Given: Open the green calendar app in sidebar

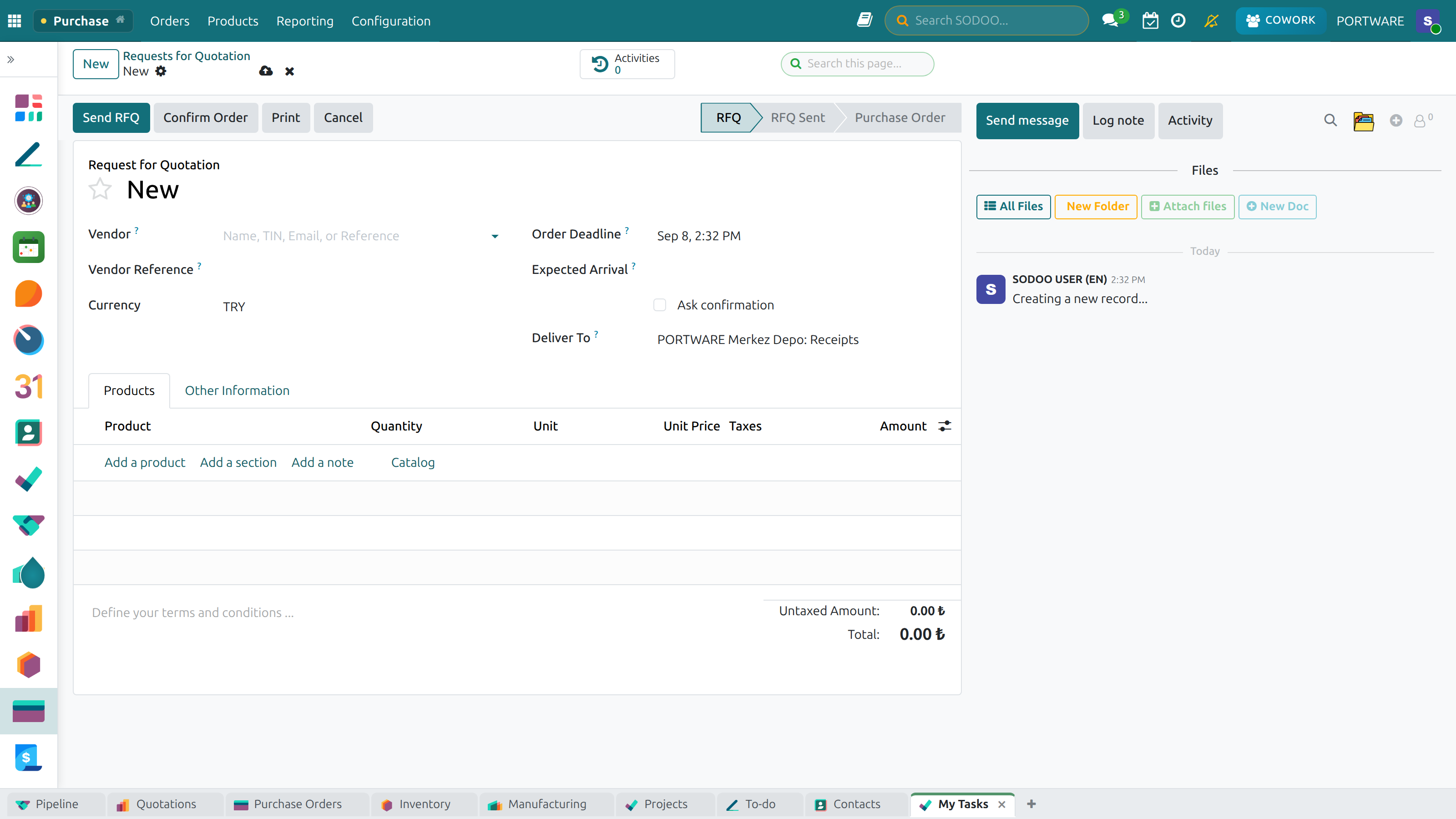Looking at the screenshot, I should (x=28, y=247).
